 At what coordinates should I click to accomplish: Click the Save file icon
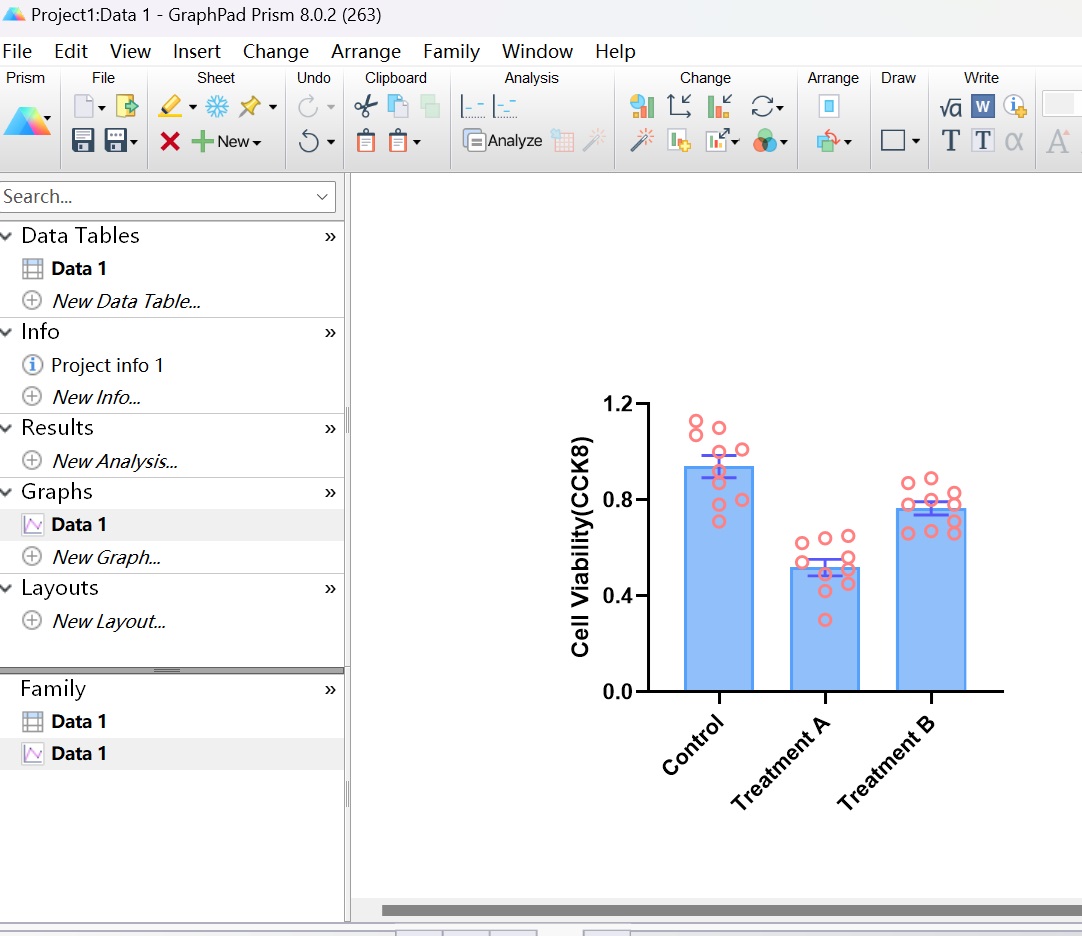83,141
